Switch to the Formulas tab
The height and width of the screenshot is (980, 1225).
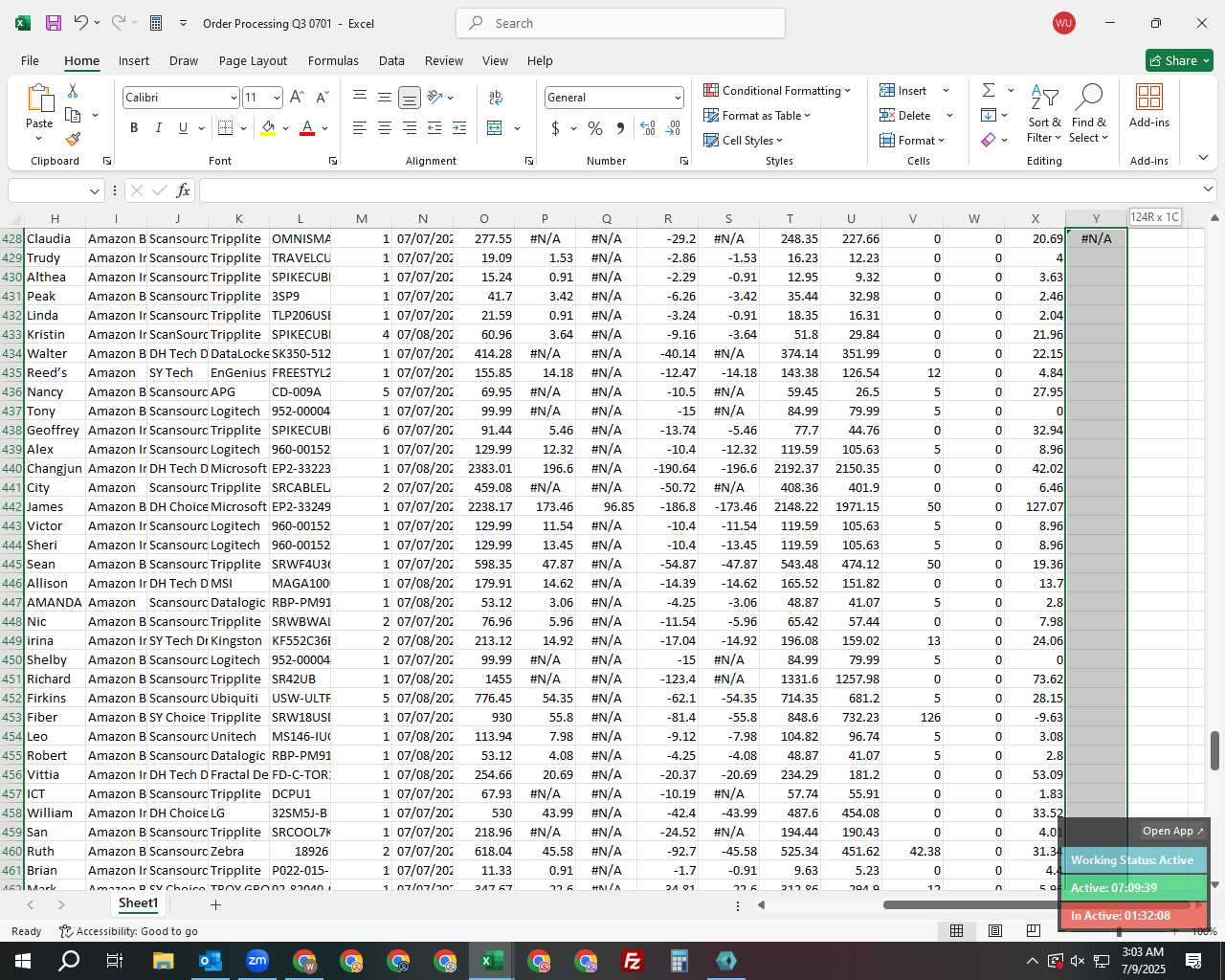tap(333, 60)
